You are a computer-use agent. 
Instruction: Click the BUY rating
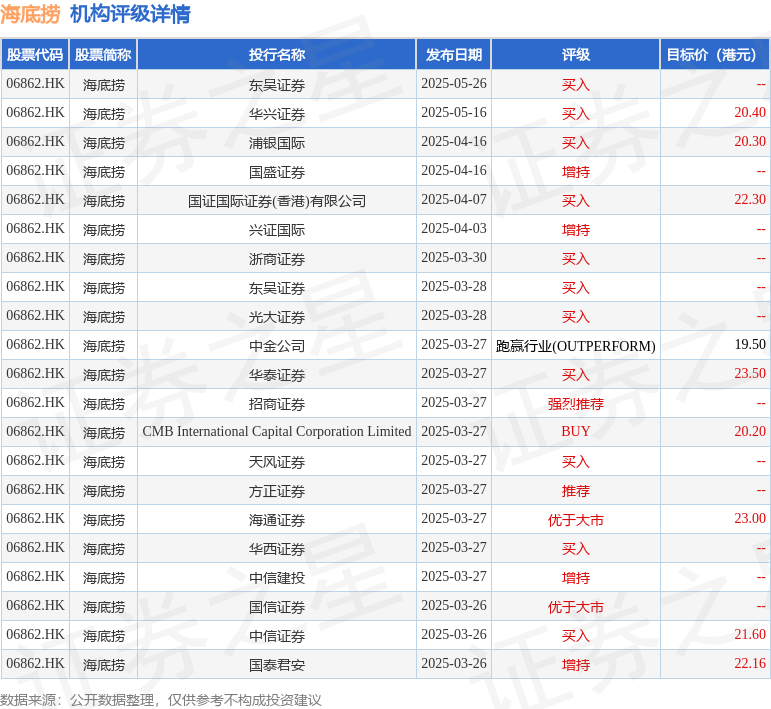pos(576,432)
